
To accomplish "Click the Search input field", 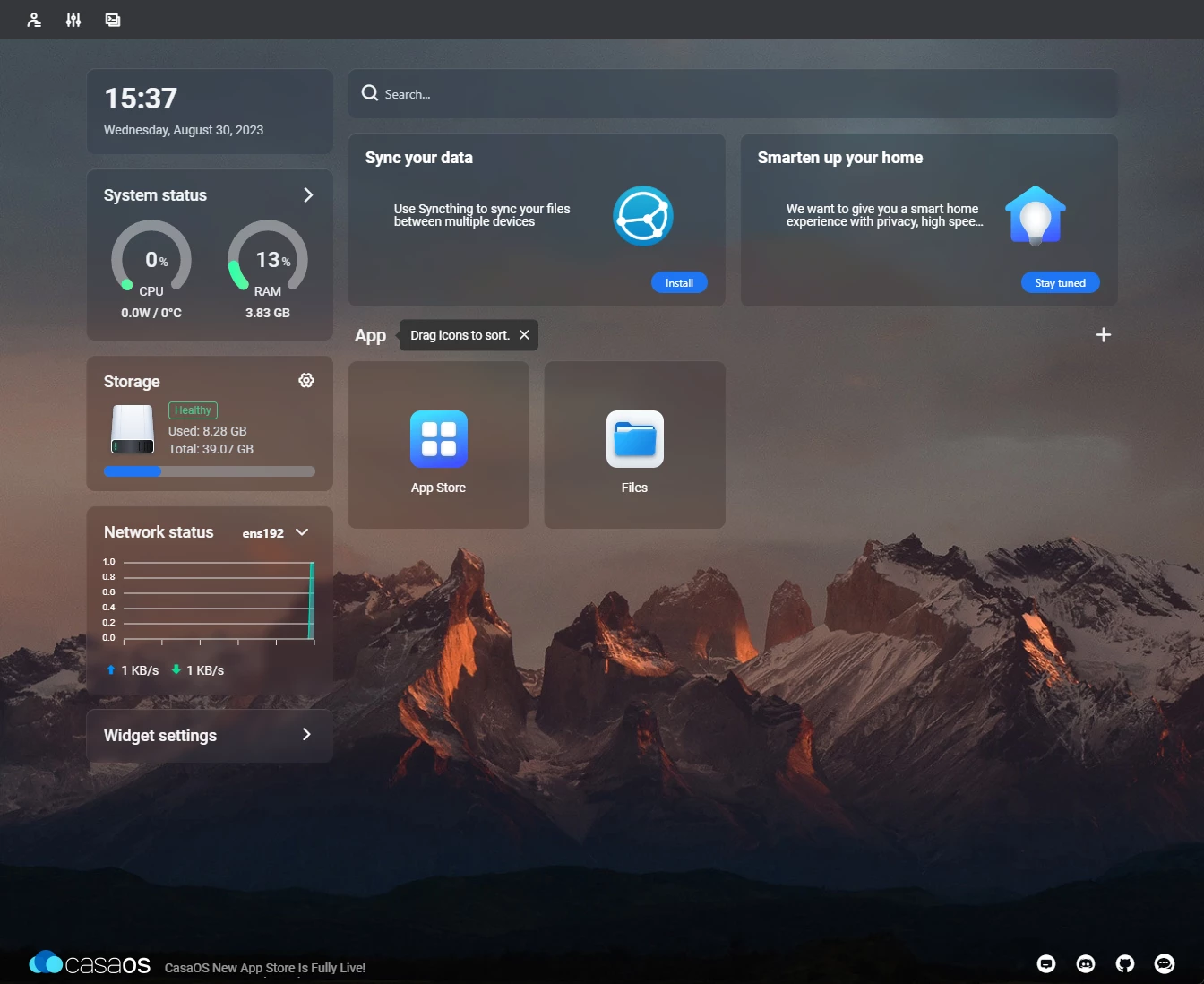I will (x=733, y=94).
